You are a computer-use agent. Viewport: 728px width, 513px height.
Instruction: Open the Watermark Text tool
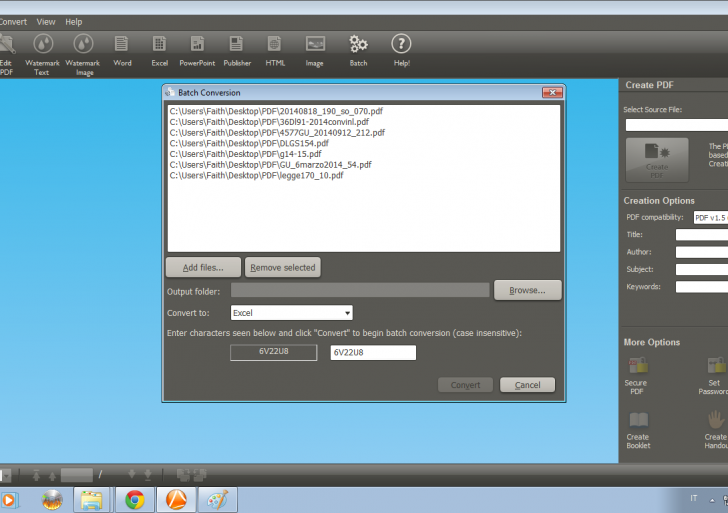42,54
